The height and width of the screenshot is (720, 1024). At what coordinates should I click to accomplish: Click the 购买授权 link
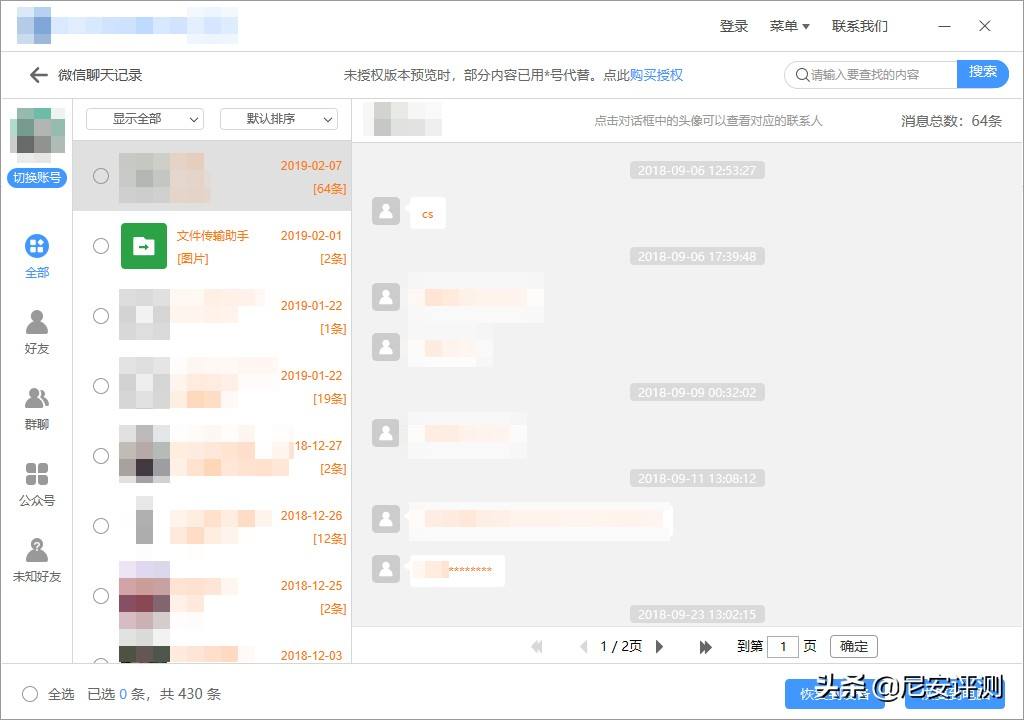tap(656, 75)
